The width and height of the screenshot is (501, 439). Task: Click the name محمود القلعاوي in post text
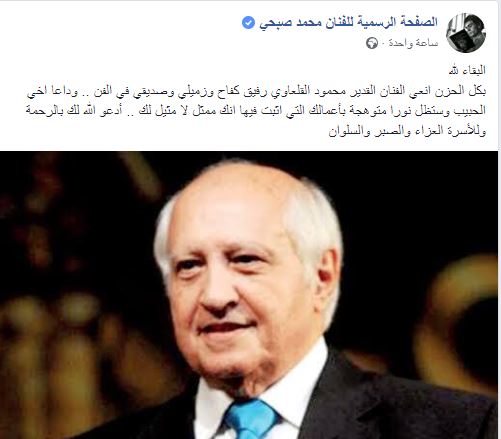[x=304, y=90]
